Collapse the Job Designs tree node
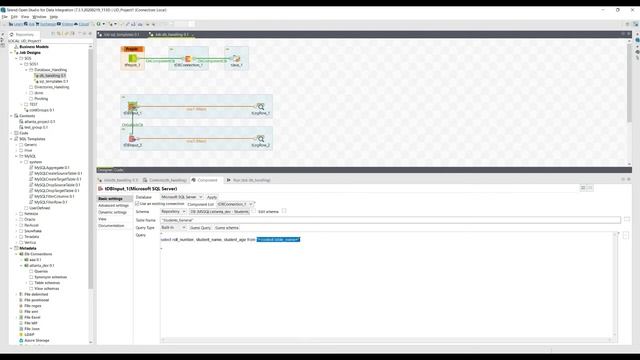 [11, 53]
